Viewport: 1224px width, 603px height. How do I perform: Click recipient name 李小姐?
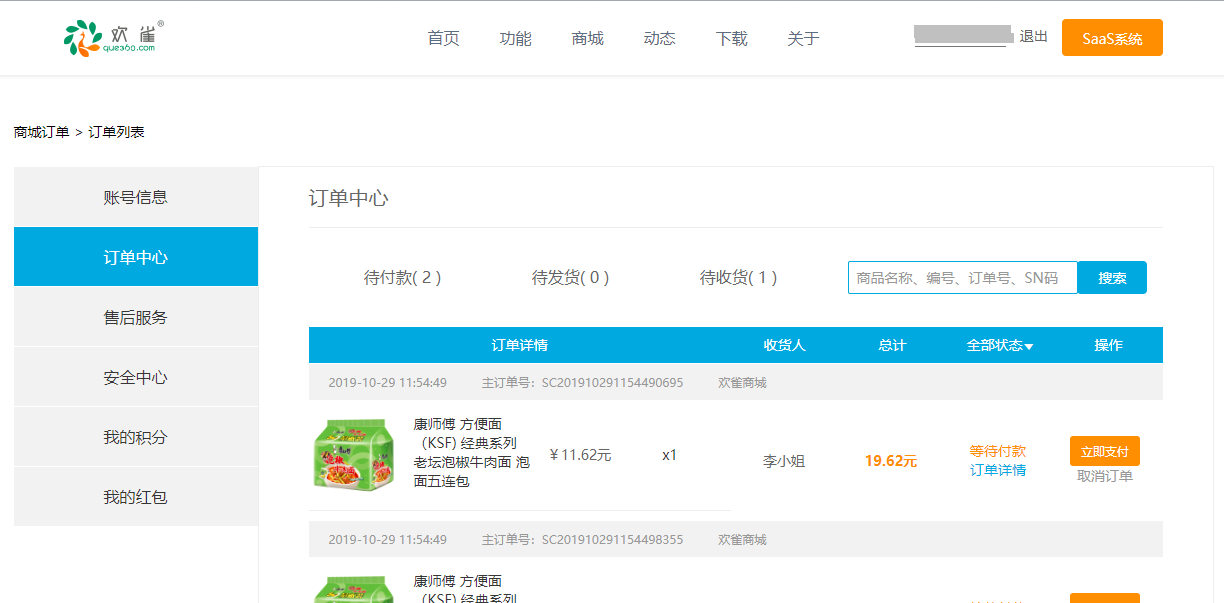click(x=784, y=461)
